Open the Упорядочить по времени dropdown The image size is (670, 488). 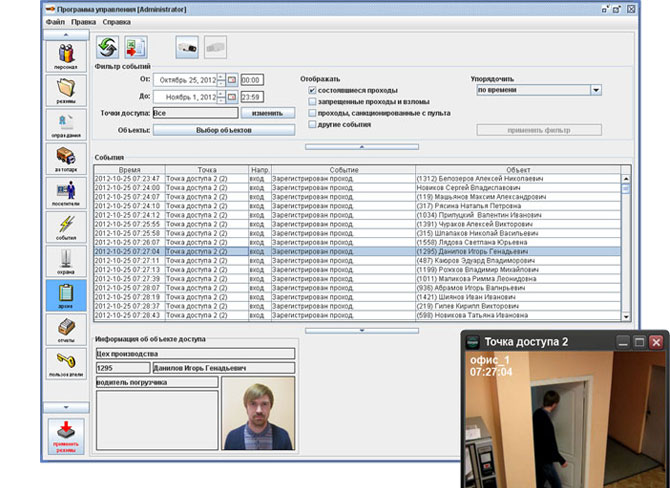pyautogui.click(x=596, y=90)
